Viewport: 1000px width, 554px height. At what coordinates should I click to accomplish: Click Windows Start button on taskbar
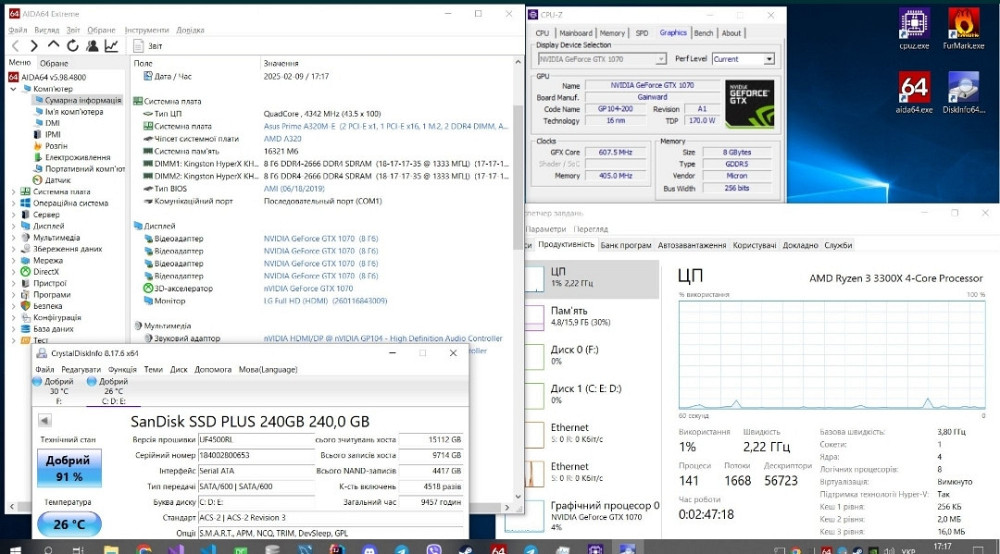point(15,549)
